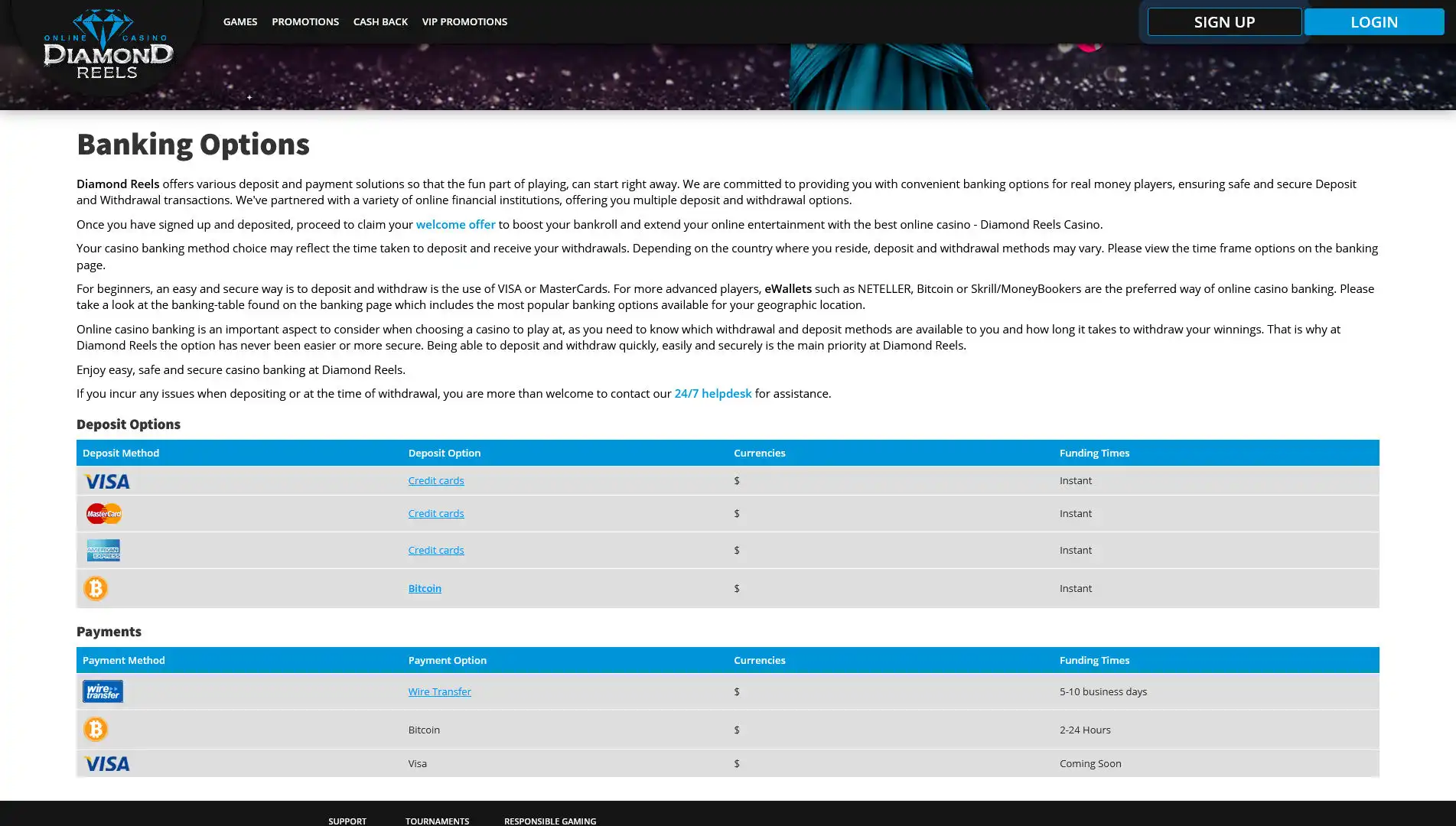
Task: Click the Visa logo in Payments table
Action: pos(106,763)
